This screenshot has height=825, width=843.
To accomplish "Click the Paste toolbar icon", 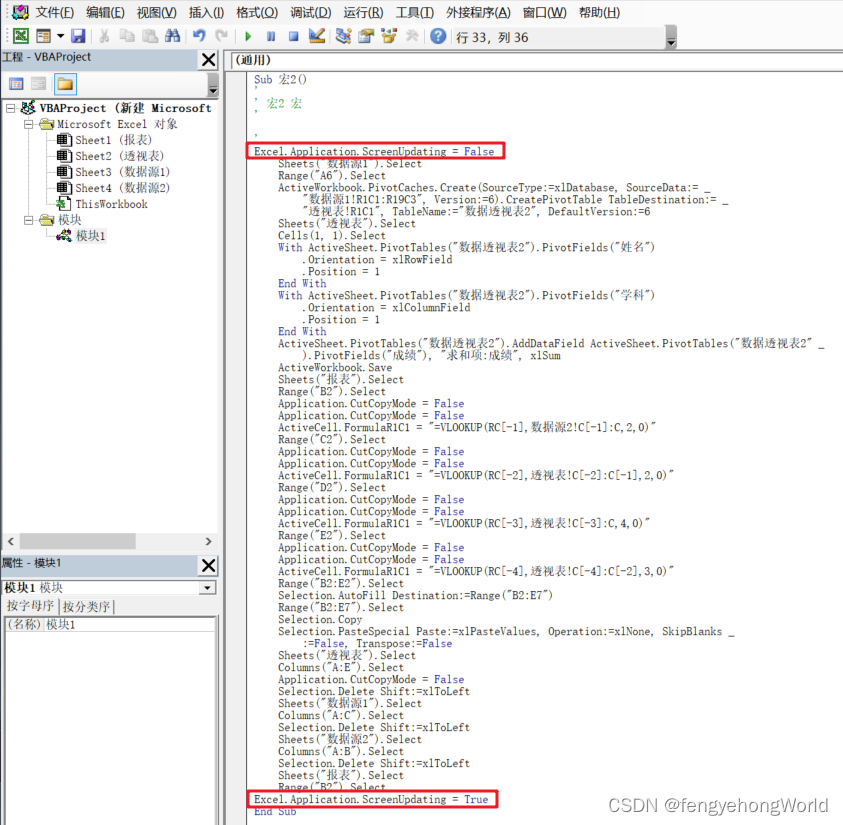I will point(150,36).
